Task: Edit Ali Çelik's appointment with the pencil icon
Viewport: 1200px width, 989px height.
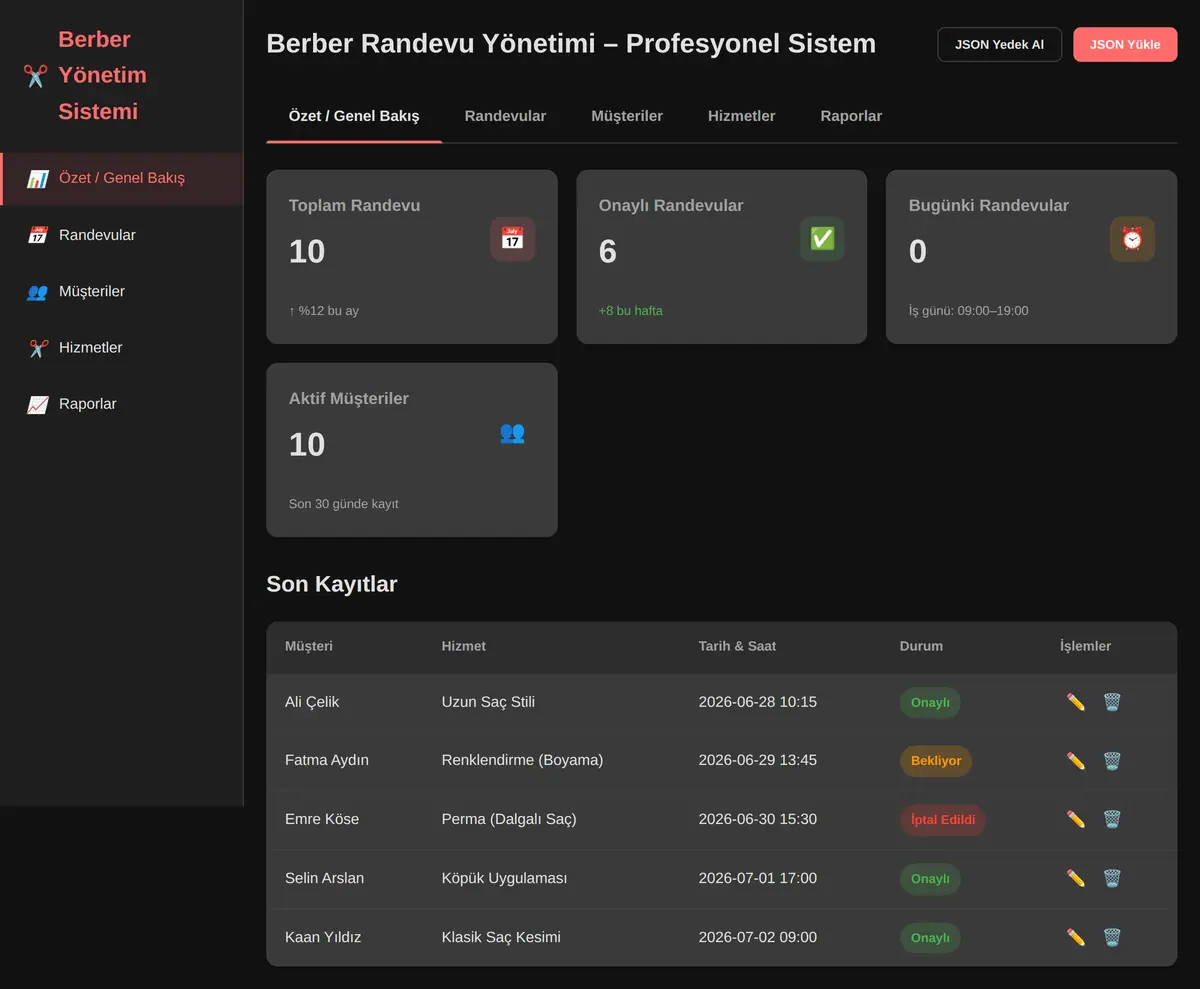Action: tap(1076, 702)
